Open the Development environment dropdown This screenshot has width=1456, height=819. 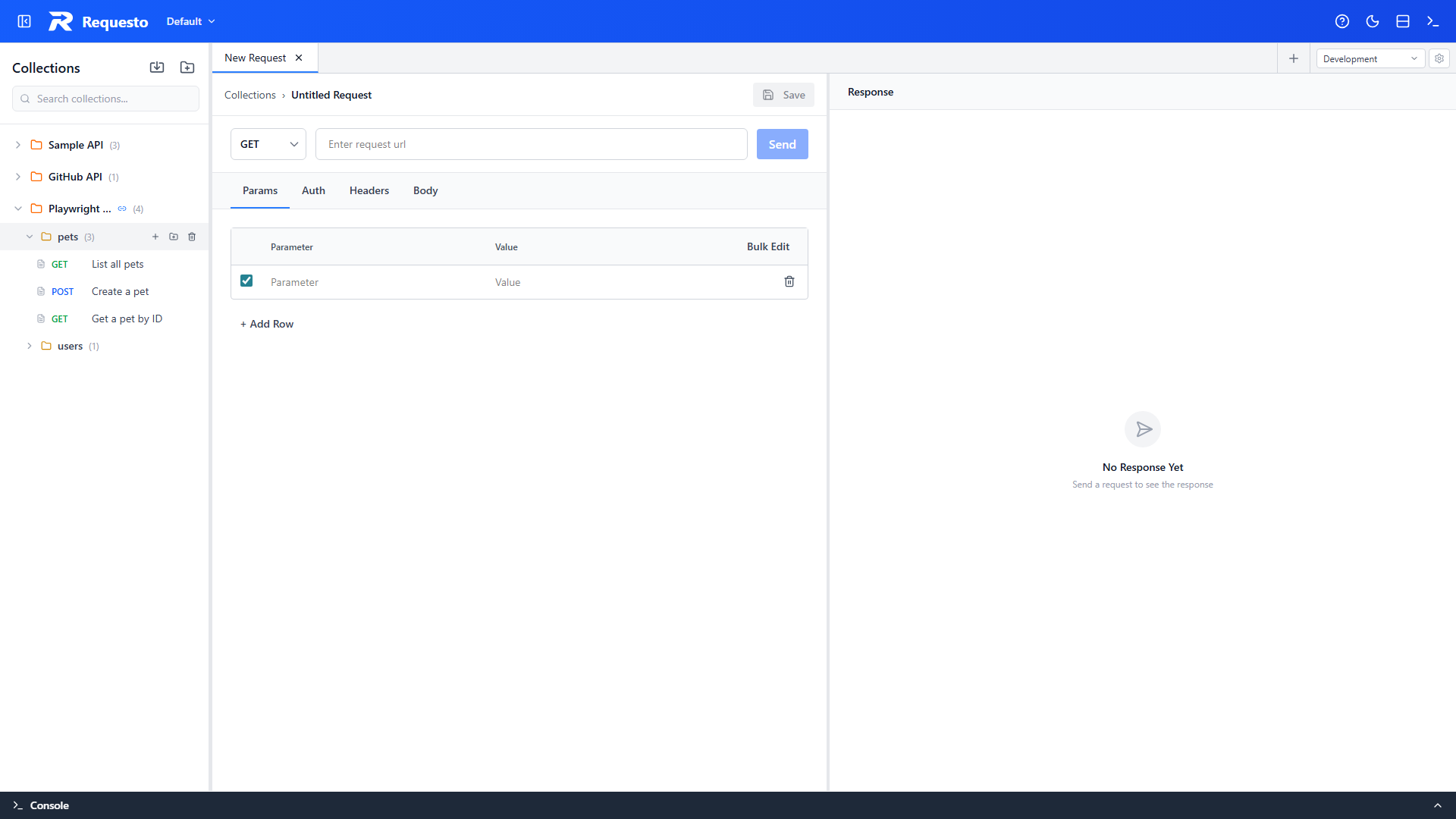[1370, 58]
